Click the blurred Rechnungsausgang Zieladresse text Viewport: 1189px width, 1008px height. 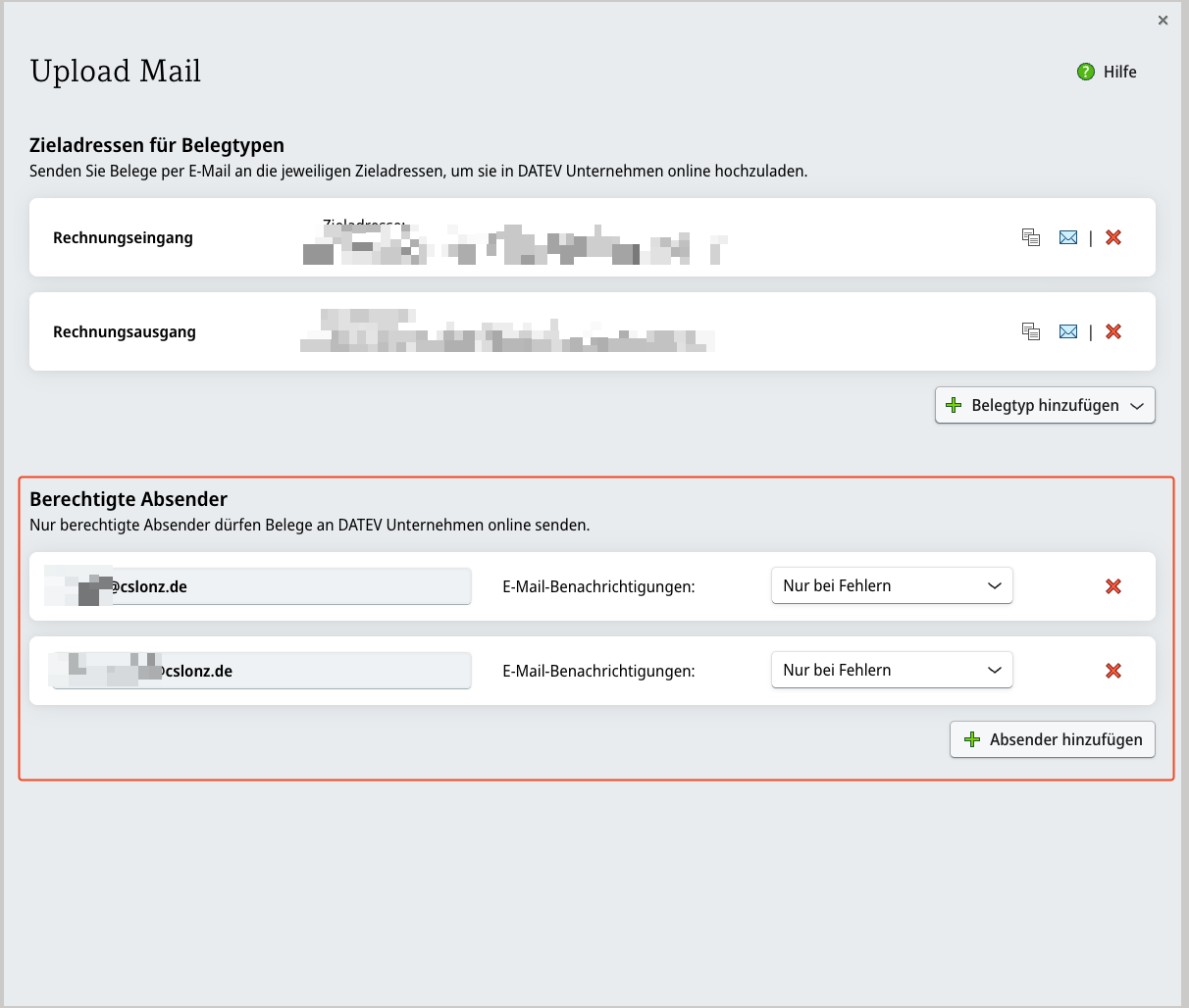(x=506, y=333)
